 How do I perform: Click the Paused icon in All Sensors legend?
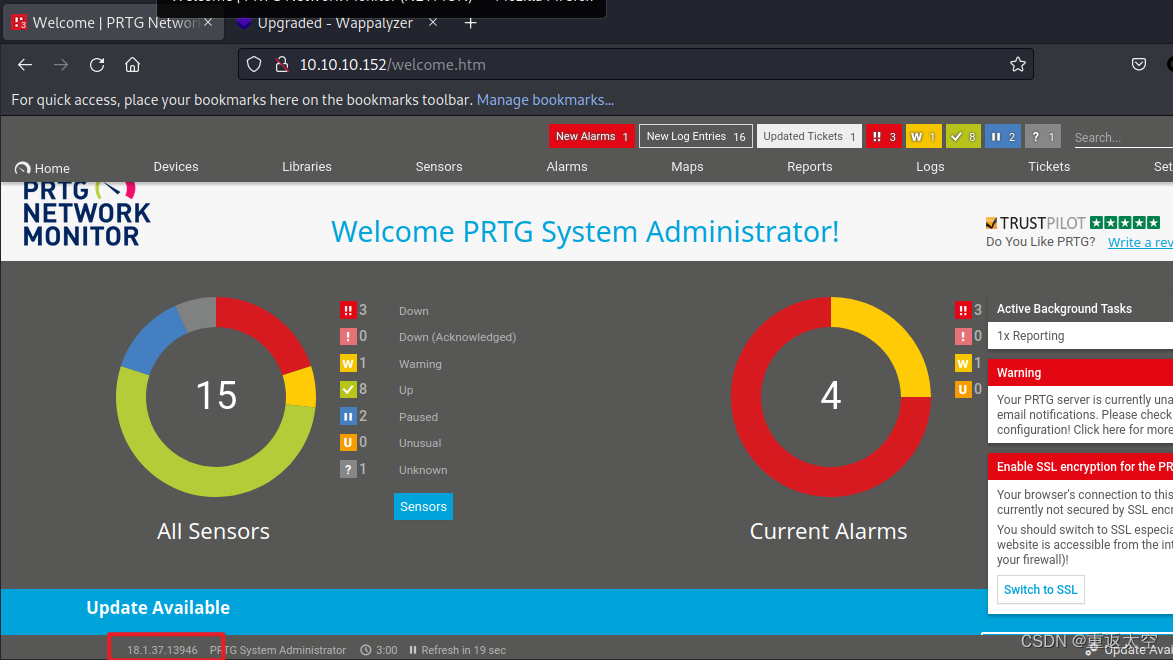tap(348, 417)
